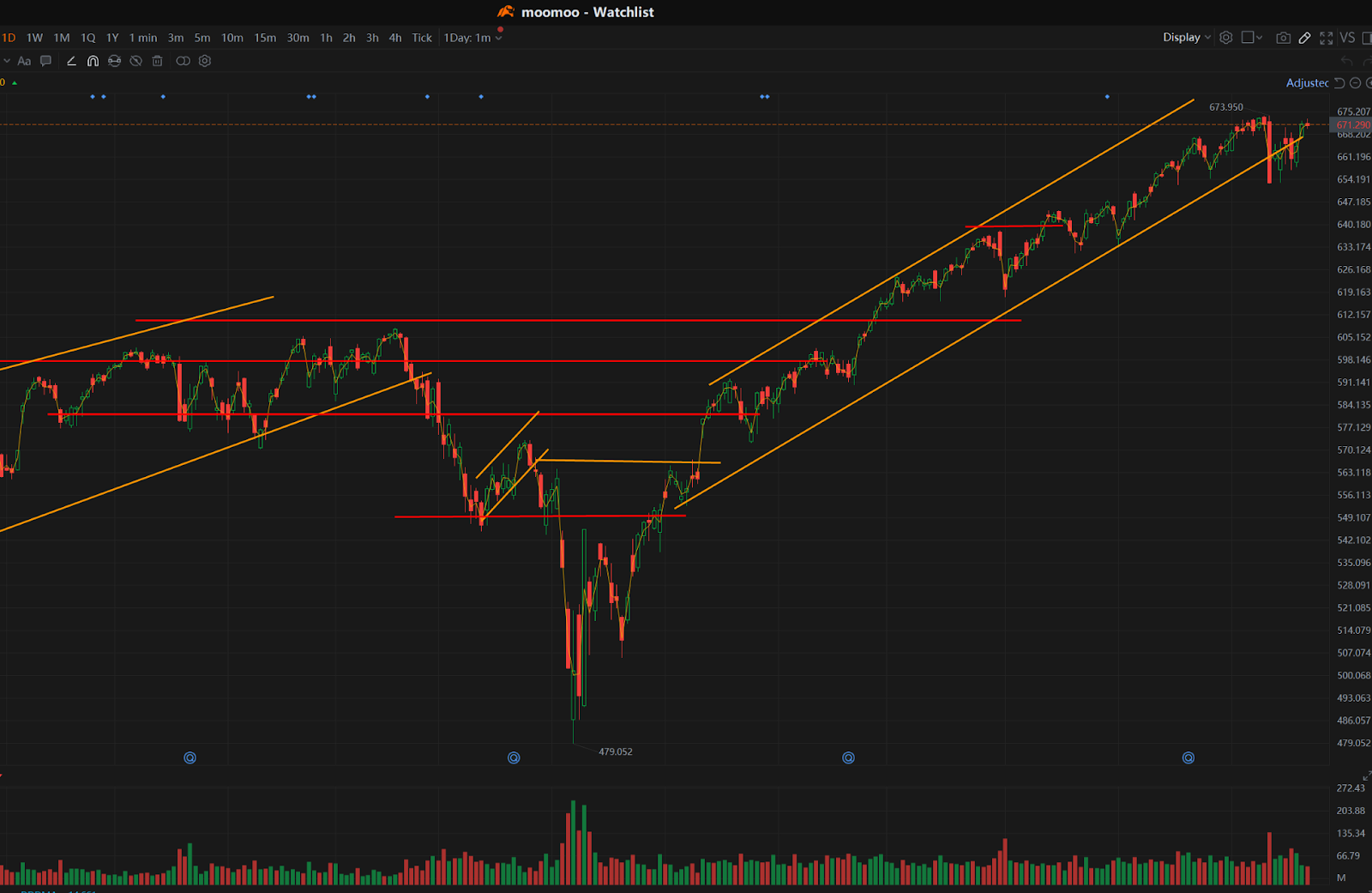This screenshot has height=893, width=1372.
Task: Switch to the 1Q timeframe
Action: pos(88,38)
